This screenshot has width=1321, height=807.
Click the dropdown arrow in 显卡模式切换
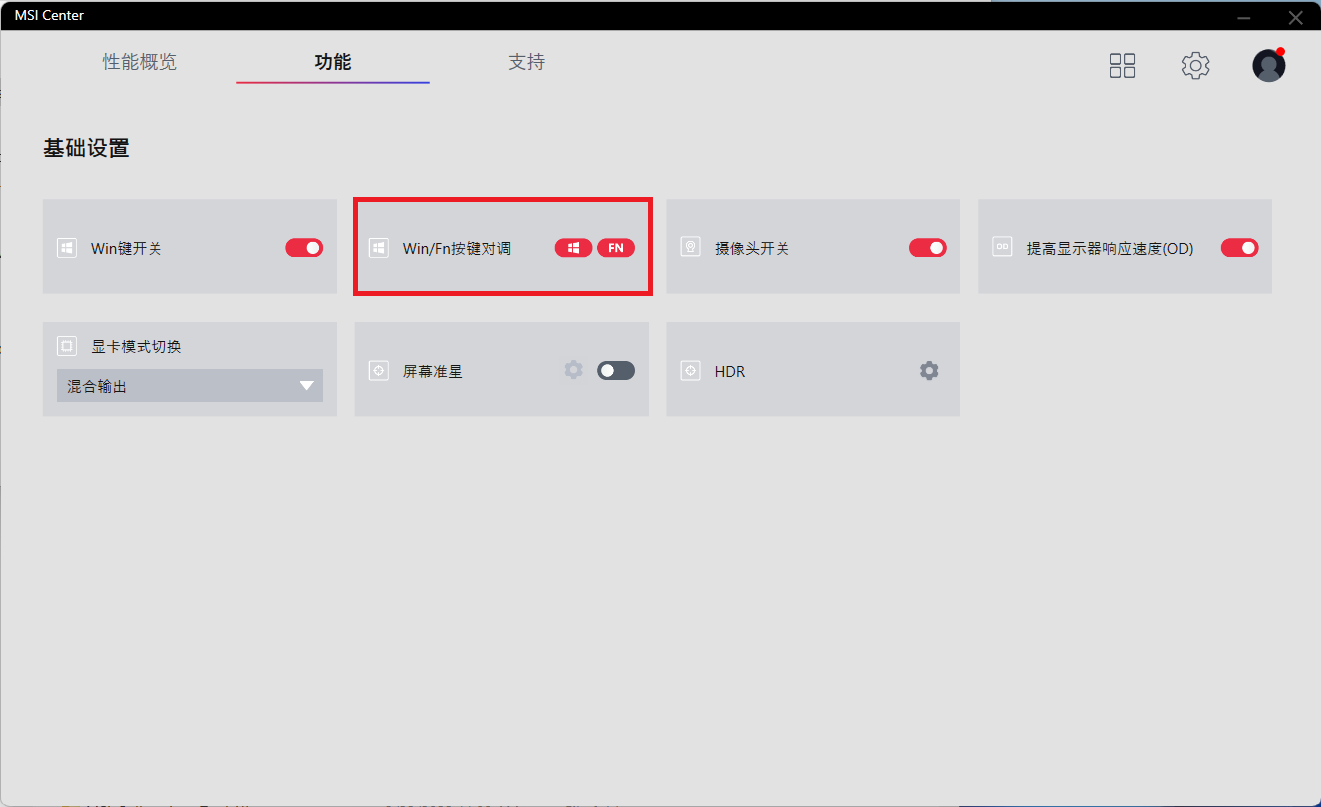click(306, 386)
